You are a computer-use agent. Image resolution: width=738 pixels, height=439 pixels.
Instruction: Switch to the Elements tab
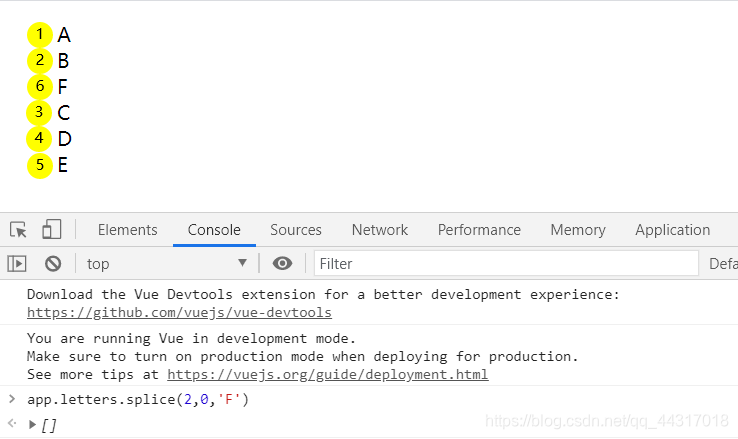(x=128, y=230)
